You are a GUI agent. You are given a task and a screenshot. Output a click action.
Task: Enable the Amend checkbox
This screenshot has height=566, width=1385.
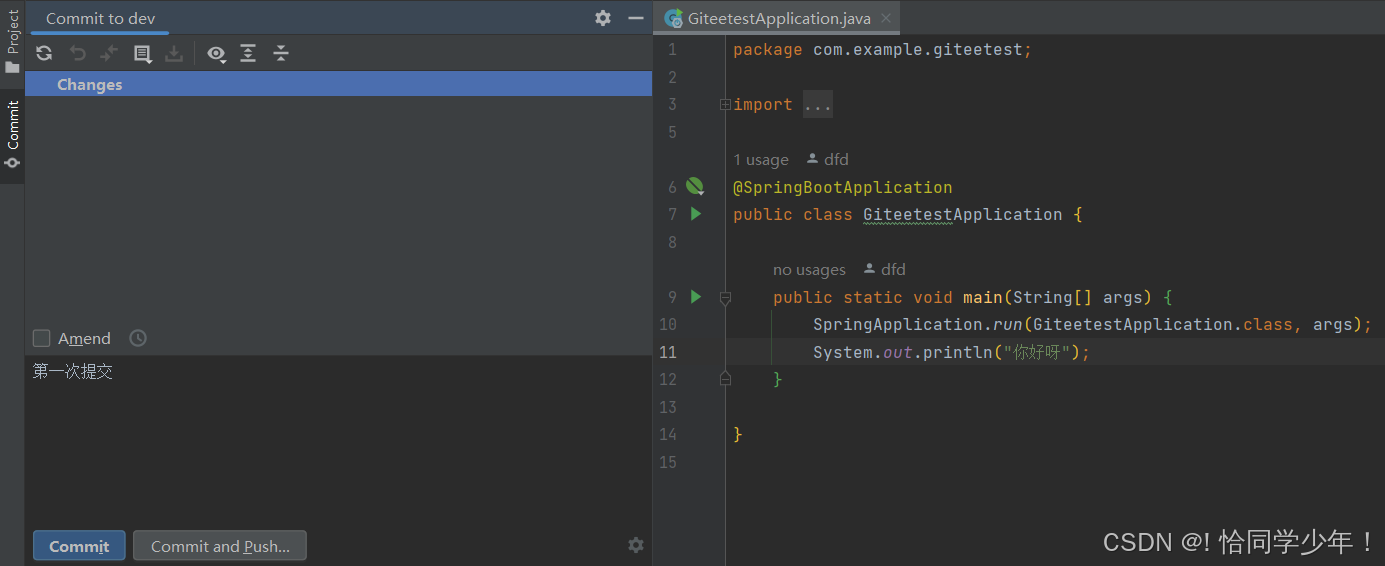coord(42,338)
